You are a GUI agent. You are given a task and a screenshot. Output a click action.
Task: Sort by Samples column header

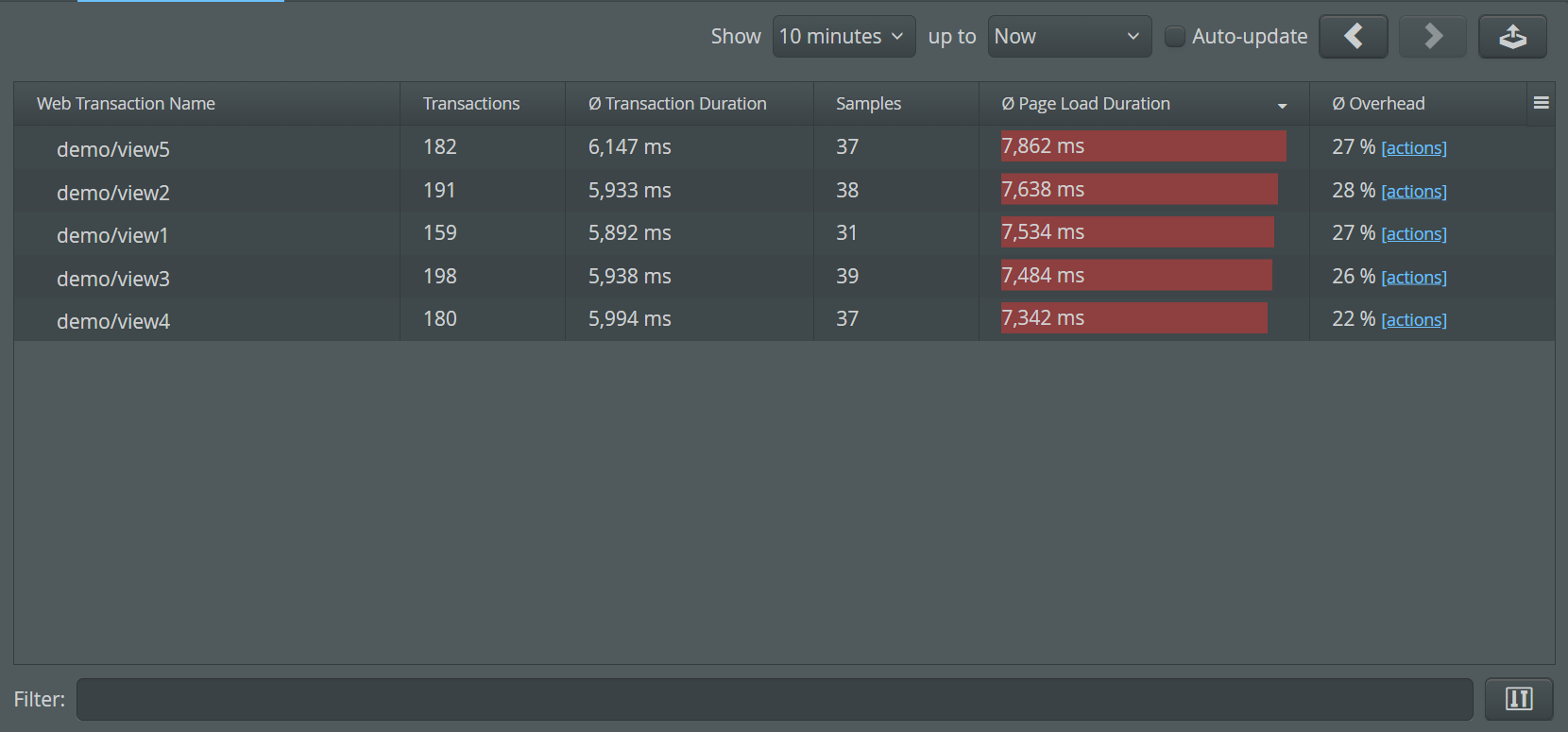[868, 104]
